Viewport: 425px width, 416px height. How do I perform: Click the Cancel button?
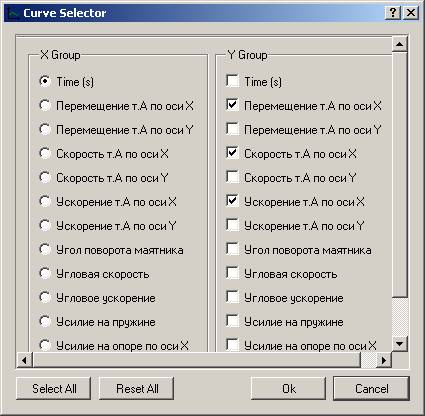coord(371,388)
